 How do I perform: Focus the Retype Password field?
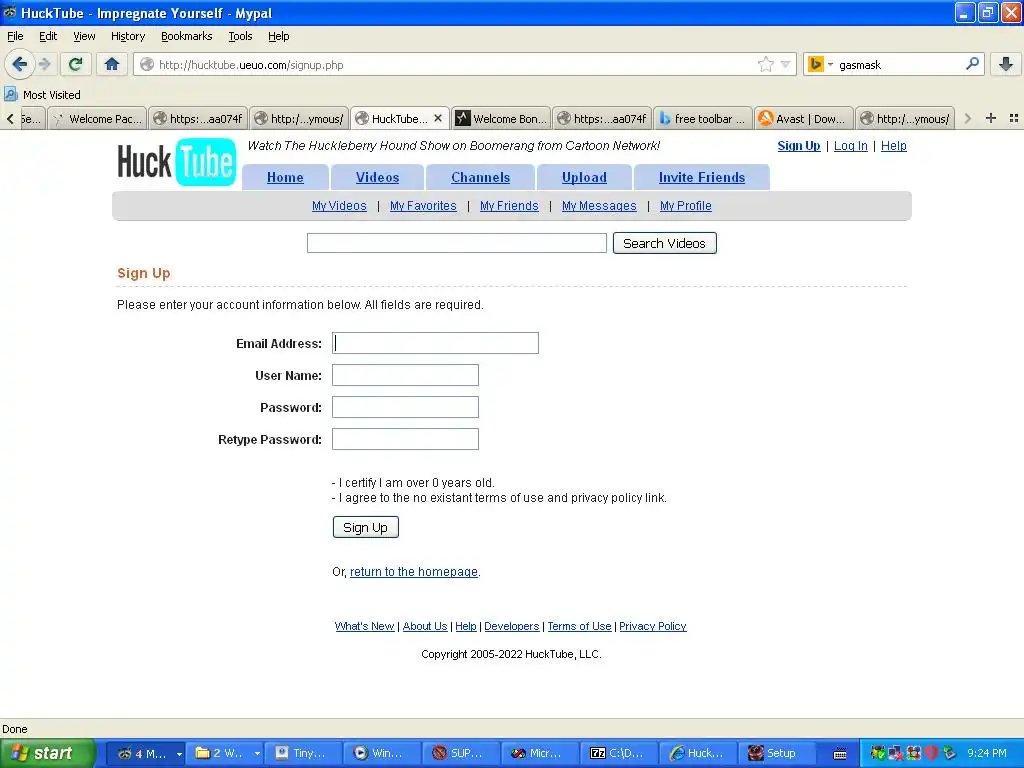[x=405, y=439]
